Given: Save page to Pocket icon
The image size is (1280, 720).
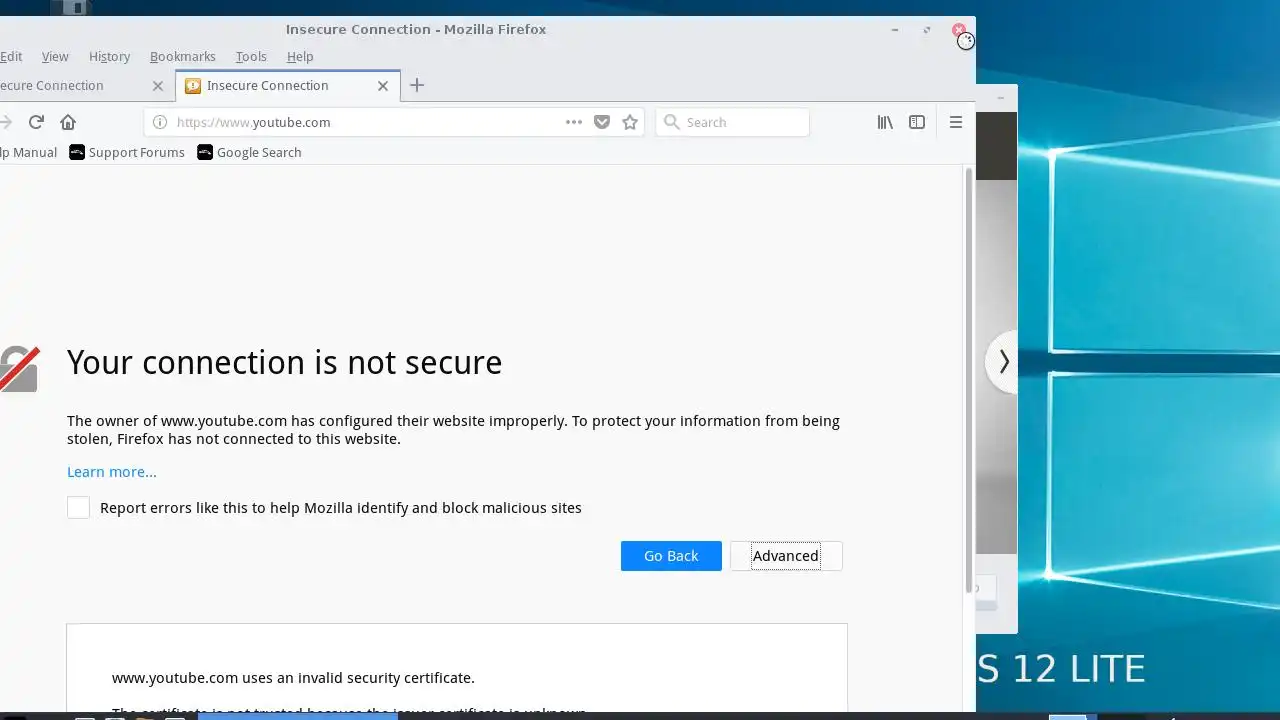Looking at the screenshot, I should tap(602, 122).
